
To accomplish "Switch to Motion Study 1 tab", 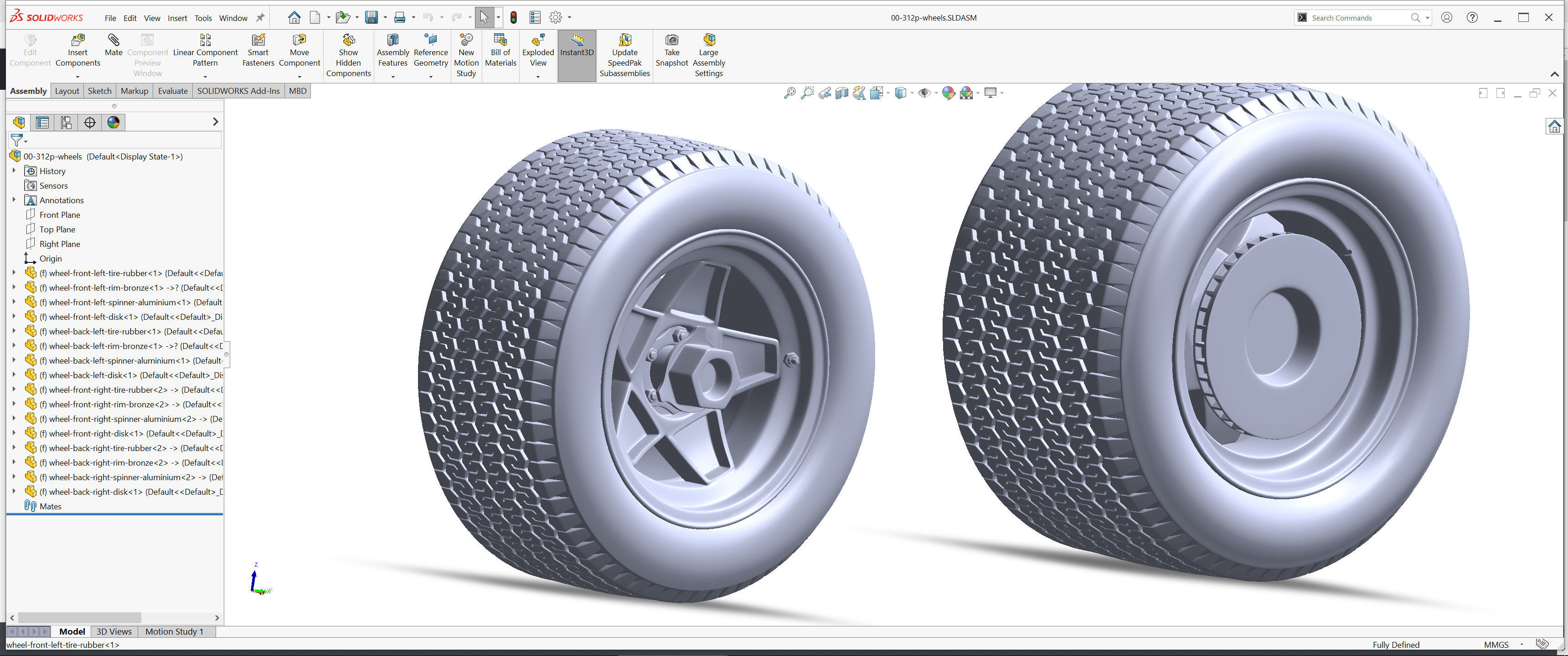I will [x=174, y=631].
